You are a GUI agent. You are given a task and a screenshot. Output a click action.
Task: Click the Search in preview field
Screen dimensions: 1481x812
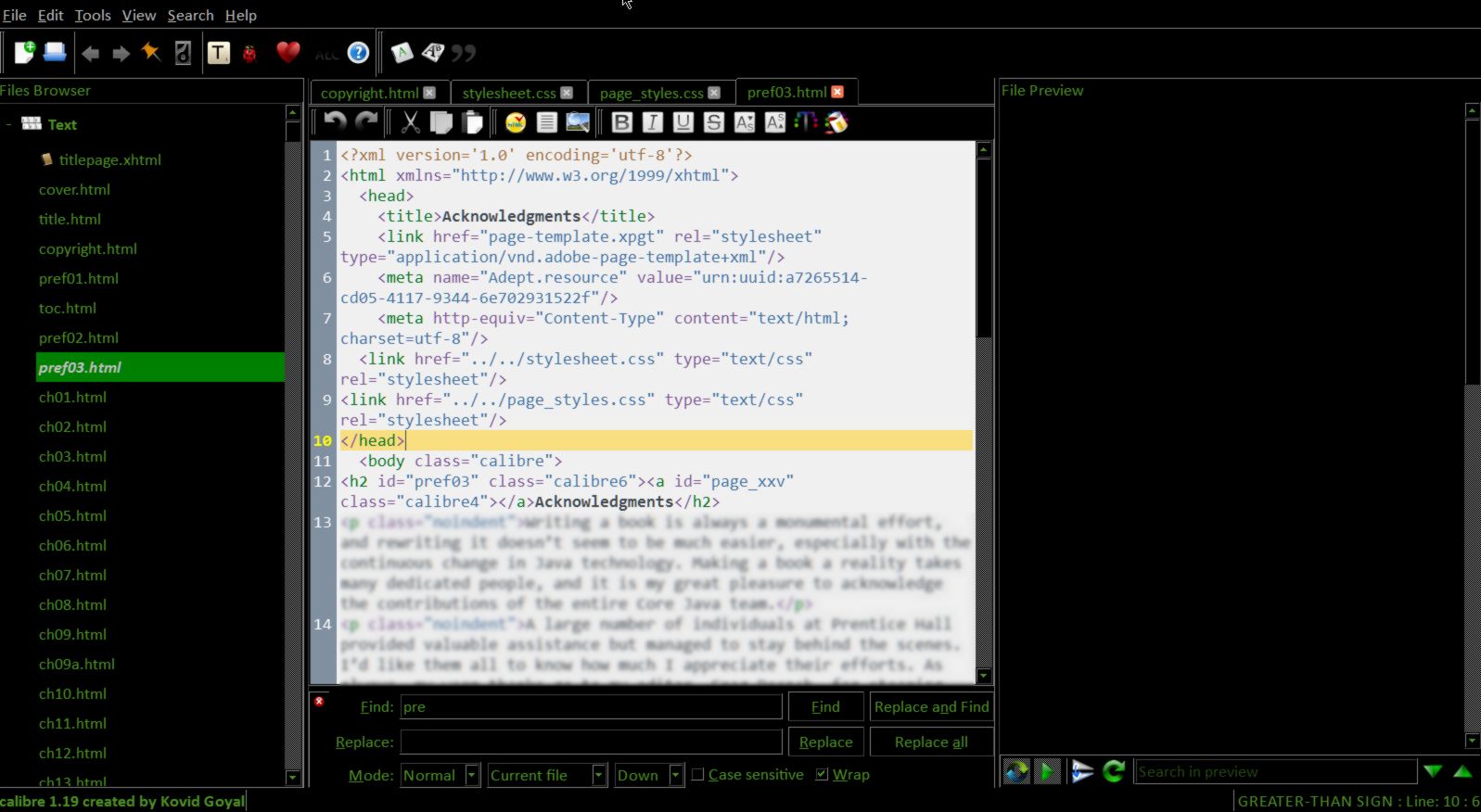click(x=1275, y=772)
